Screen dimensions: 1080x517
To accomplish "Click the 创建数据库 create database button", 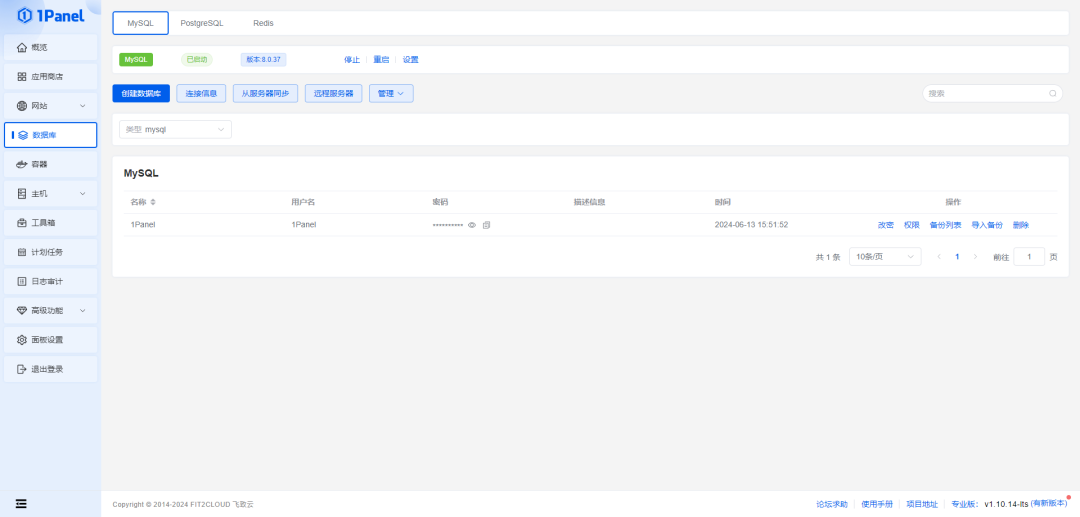I will pos(141,93).
